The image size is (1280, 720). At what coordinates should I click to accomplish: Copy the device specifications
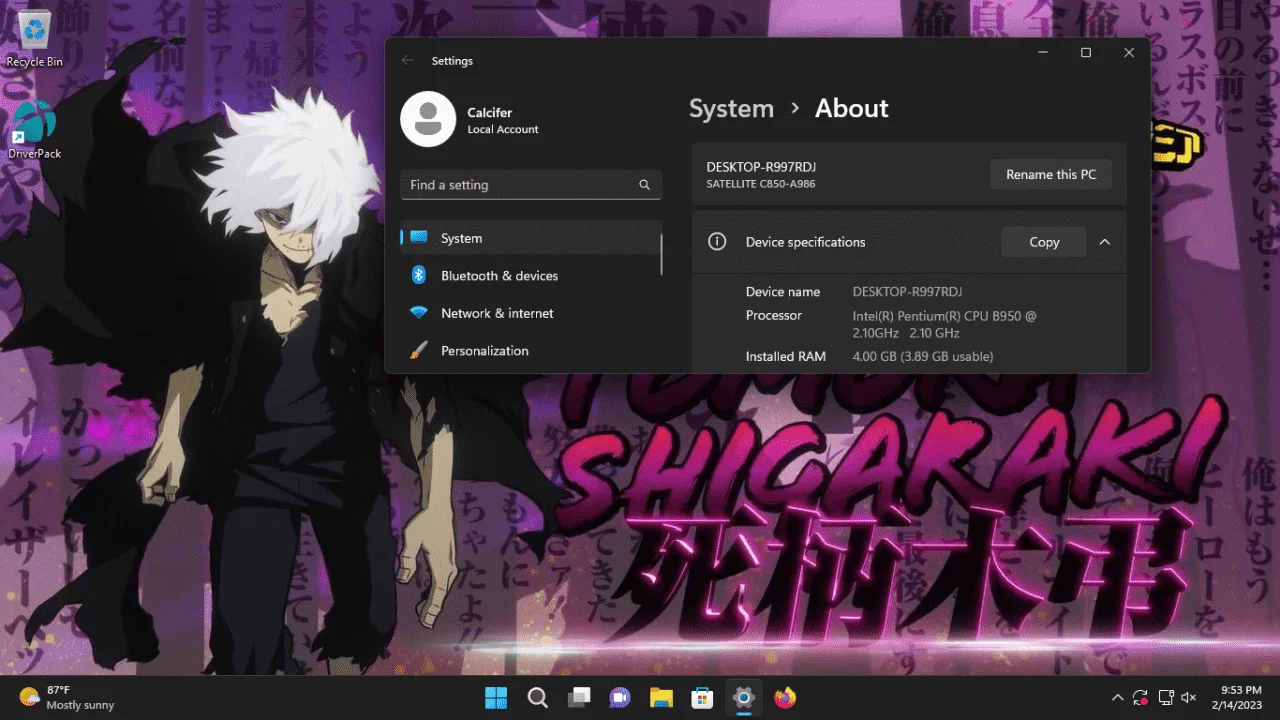[x=1044, y=242]
